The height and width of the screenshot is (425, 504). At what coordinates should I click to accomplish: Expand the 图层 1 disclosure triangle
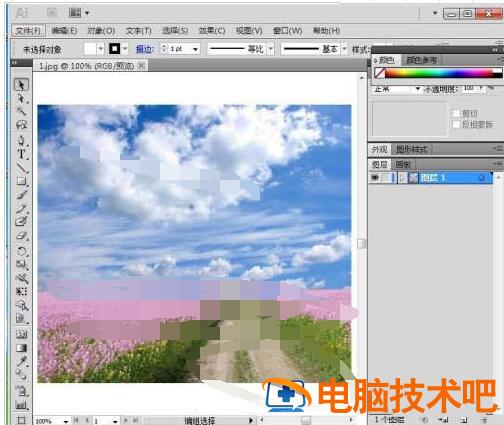402,178
